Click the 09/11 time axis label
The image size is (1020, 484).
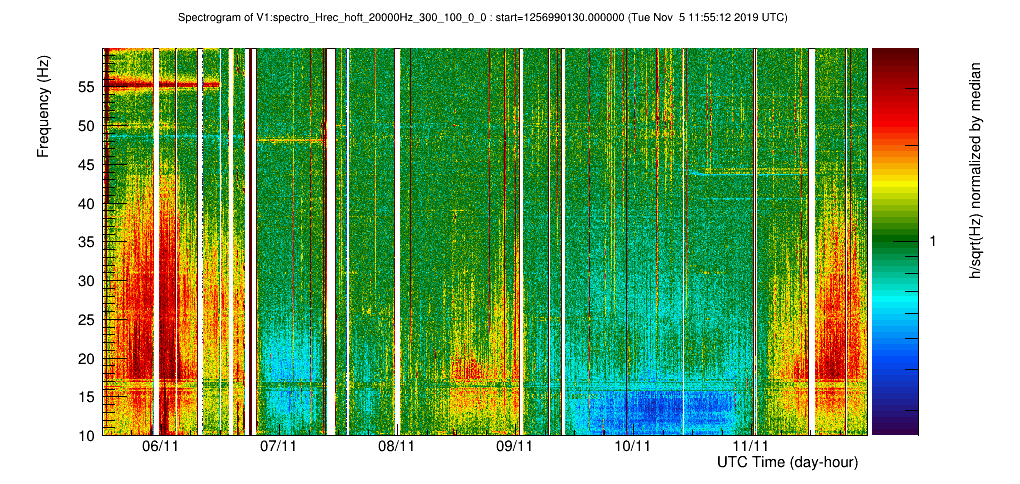pos(515,446)
